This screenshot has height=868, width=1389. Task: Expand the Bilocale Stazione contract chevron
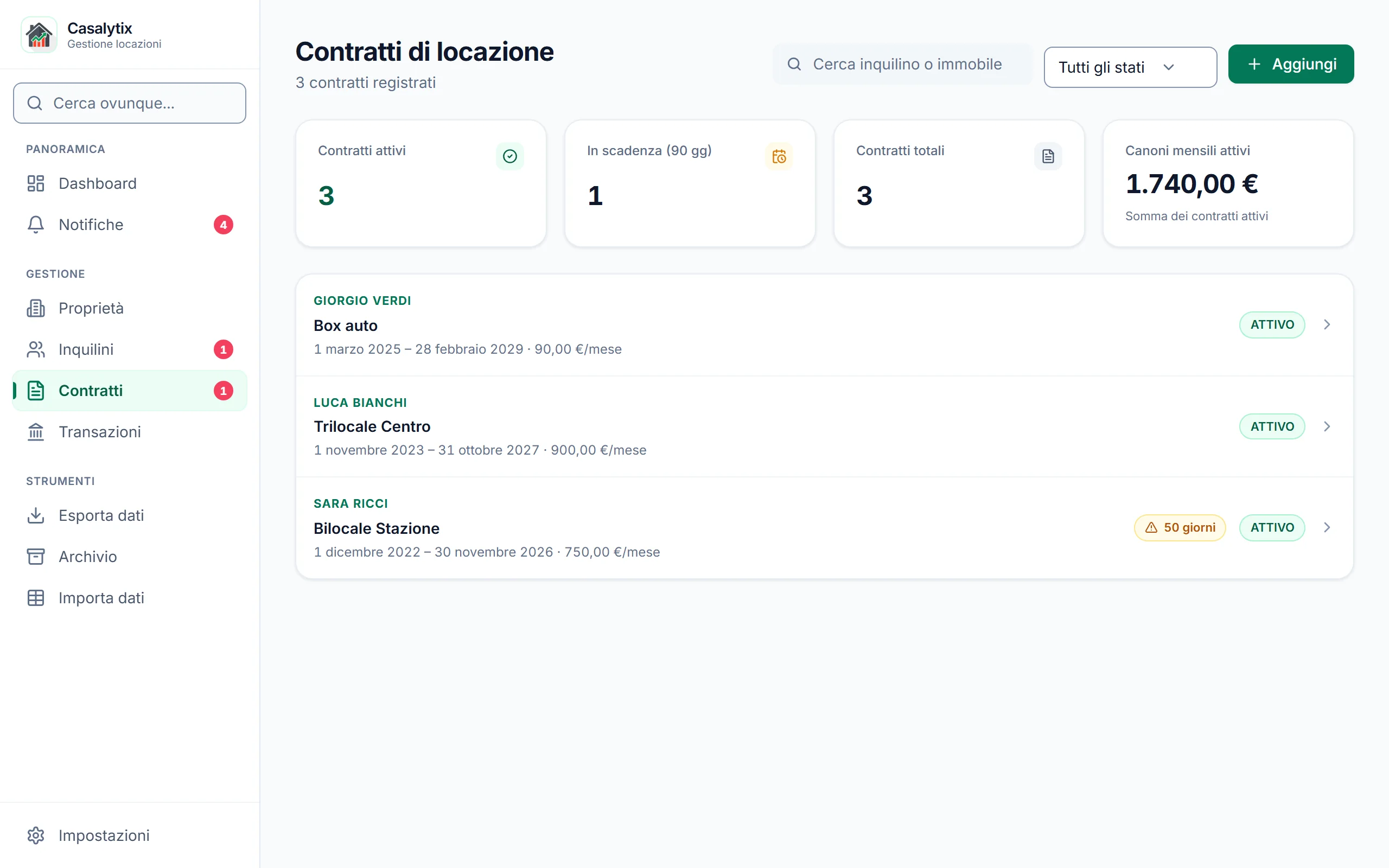[x=1327, y=527]
